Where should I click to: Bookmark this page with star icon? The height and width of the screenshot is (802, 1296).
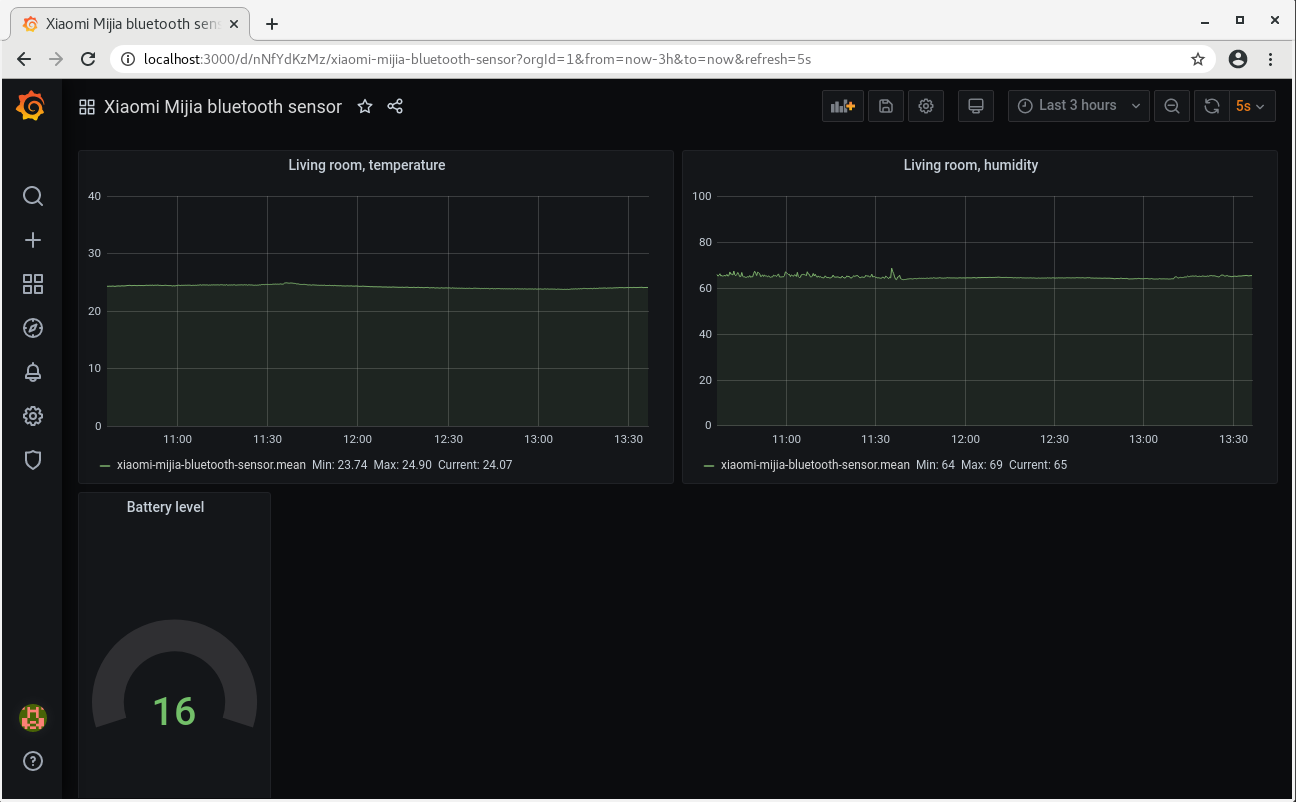[1198, 59]
